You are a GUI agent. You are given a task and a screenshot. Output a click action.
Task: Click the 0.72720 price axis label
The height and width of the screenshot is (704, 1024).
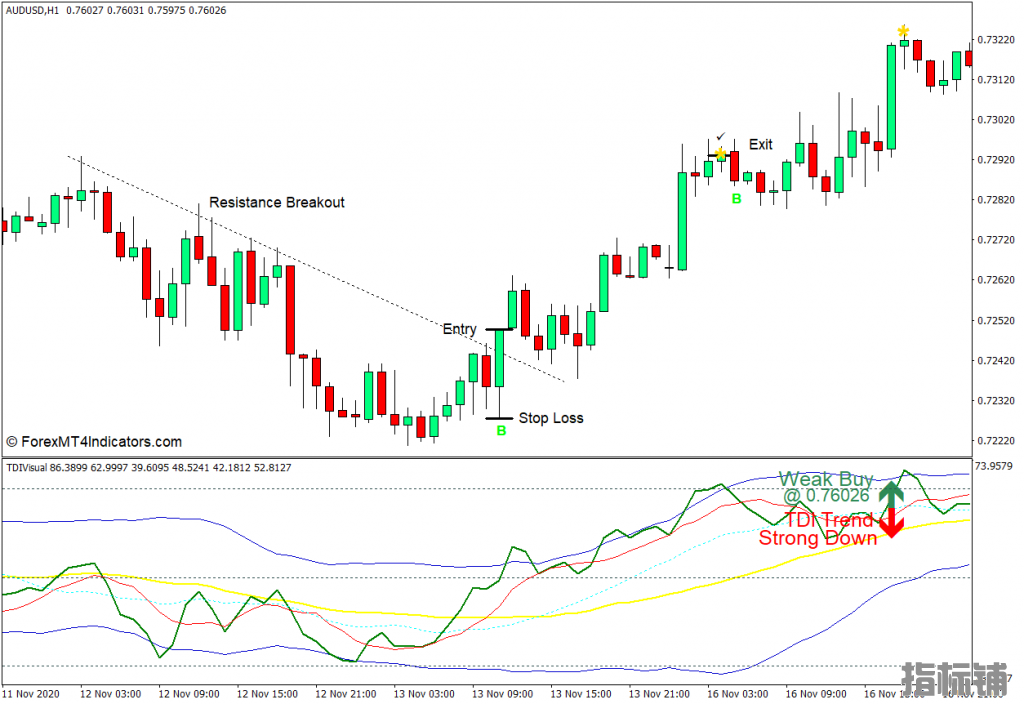point(996,240)
